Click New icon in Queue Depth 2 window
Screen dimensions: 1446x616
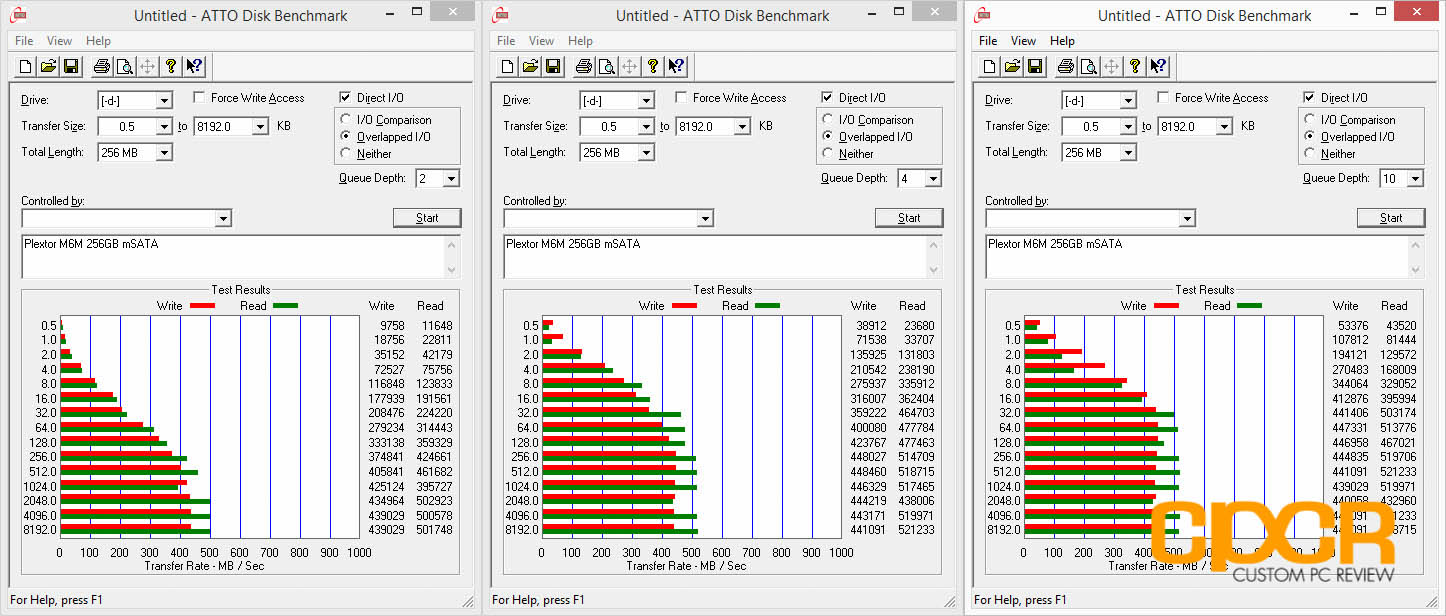coord(26,67)
